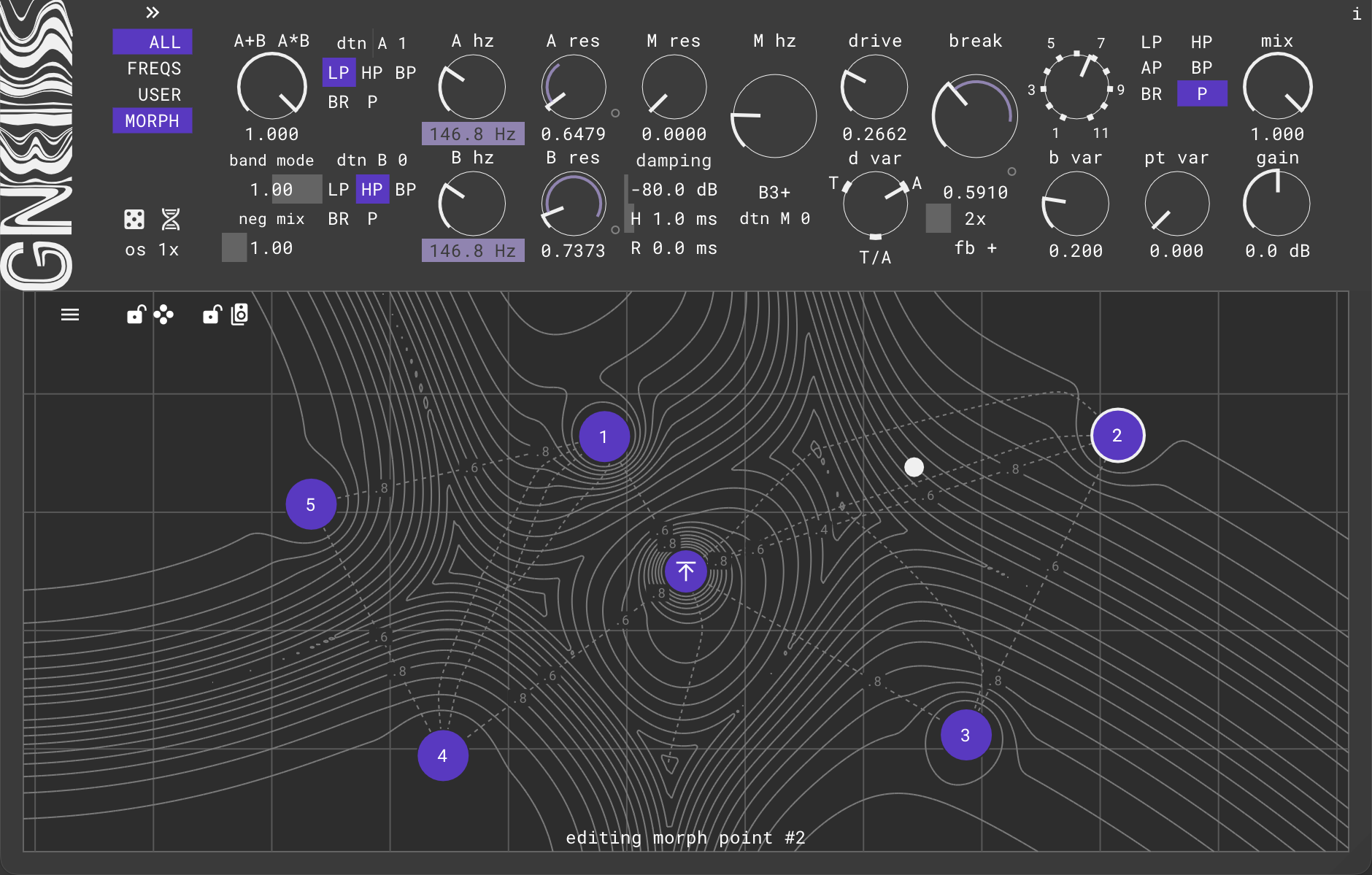This screenshot has height=875, width=1372.
Task: Enable LP for filter A
Action: click(339, 72)
